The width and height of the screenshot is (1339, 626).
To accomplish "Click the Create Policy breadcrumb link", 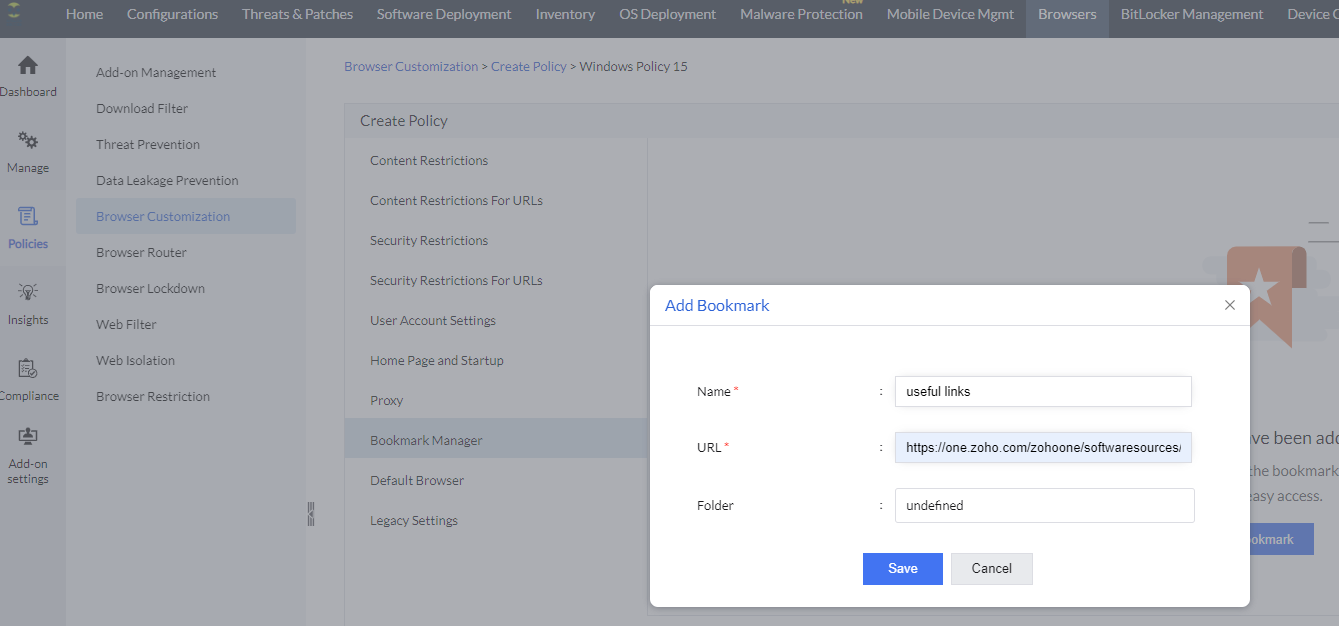I will (x=528, y=67).
